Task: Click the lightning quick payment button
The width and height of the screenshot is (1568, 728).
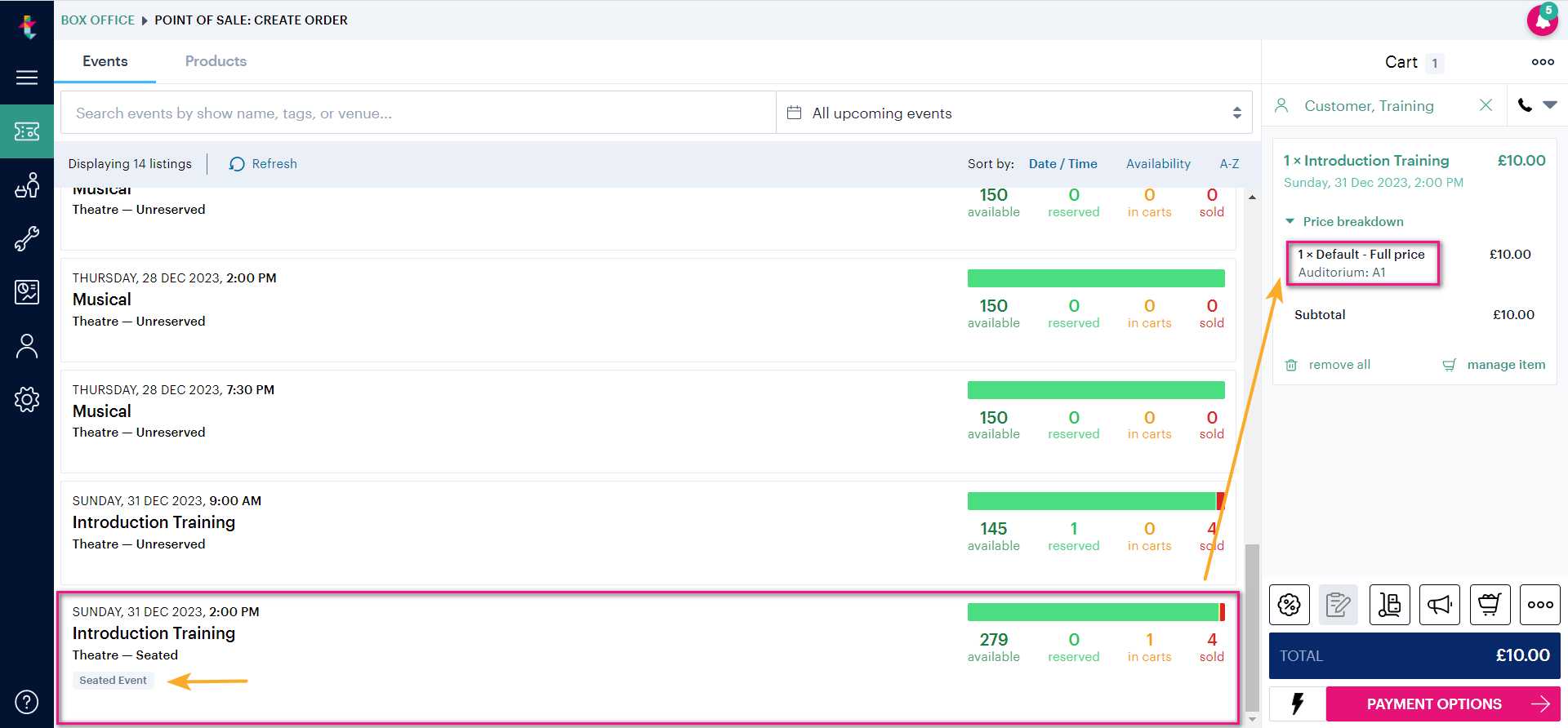Action: tap(1297, 704)
